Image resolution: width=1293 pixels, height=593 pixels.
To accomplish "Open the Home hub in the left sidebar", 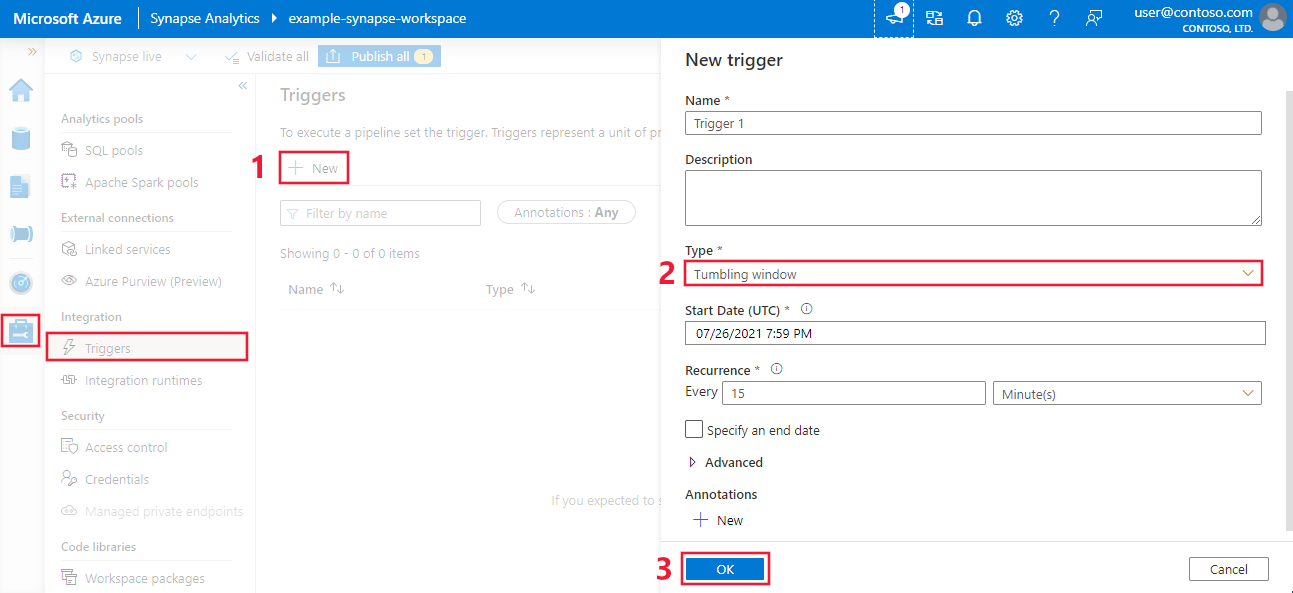I will tap(20, 90).
